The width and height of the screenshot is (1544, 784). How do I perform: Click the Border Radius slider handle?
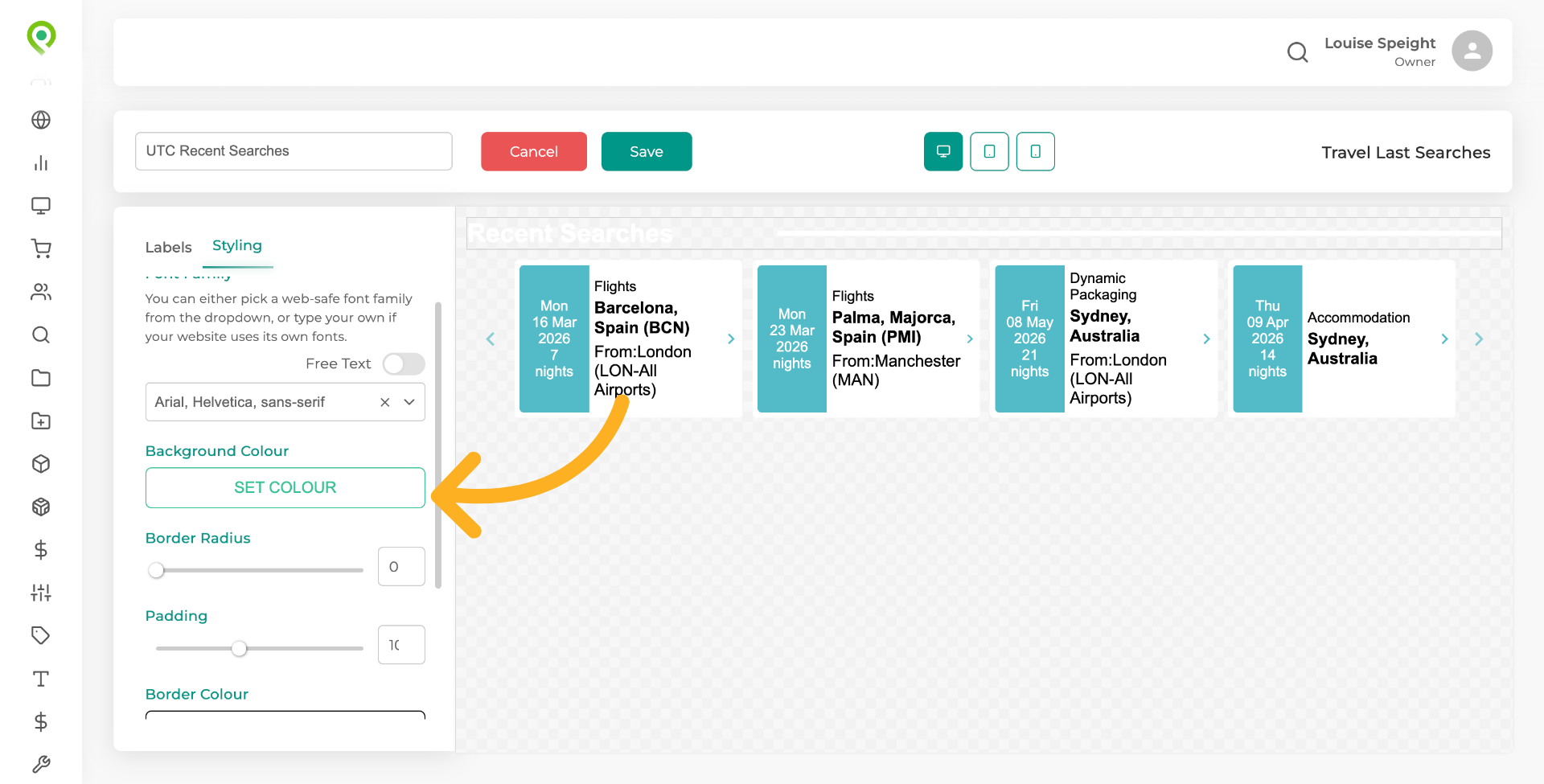156,570
